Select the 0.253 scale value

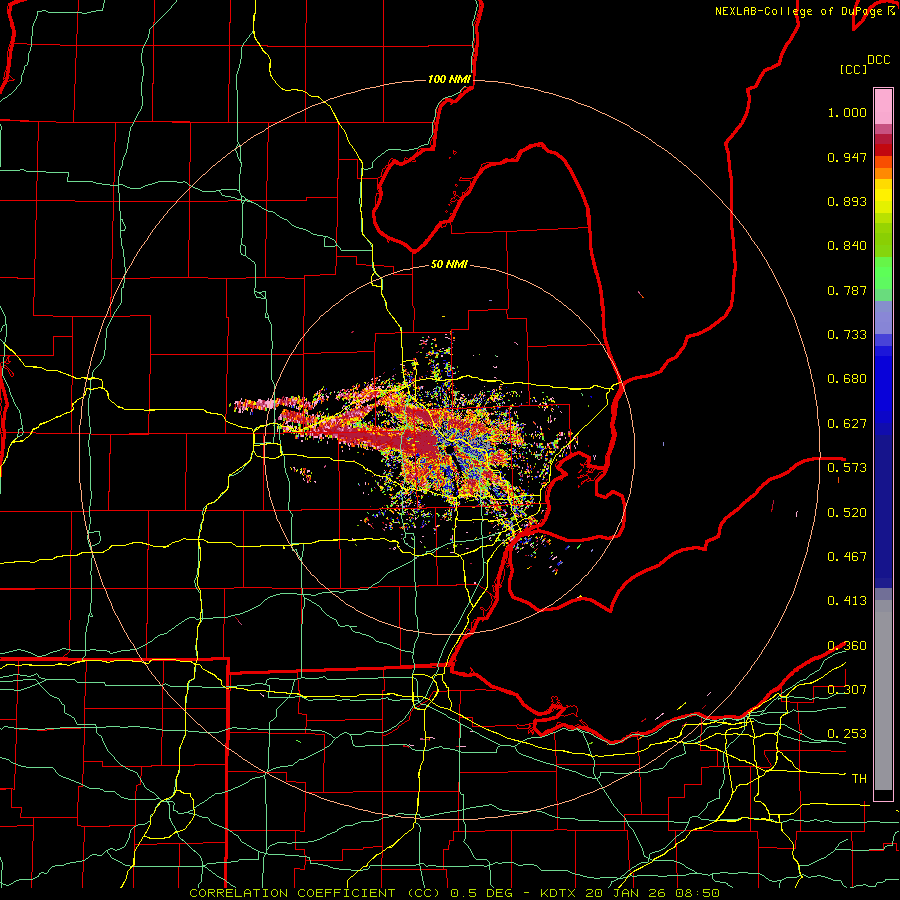tap(847, 734)
